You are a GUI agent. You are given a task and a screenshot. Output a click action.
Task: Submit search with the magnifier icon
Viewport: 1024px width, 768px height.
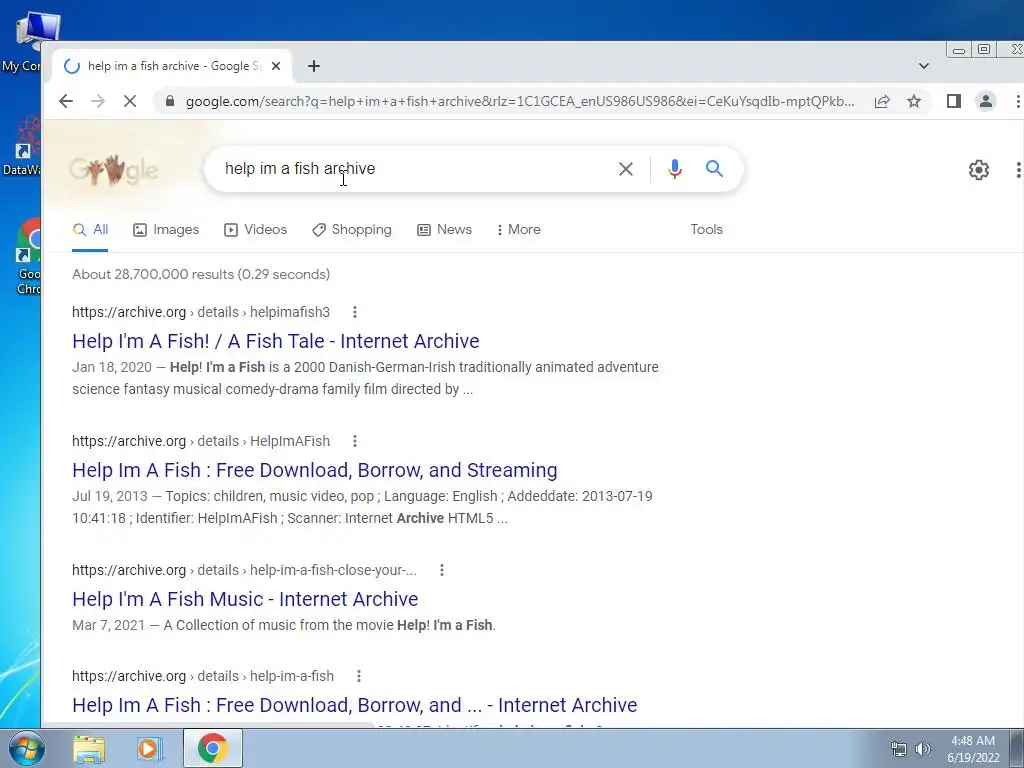tap(714, 169)
